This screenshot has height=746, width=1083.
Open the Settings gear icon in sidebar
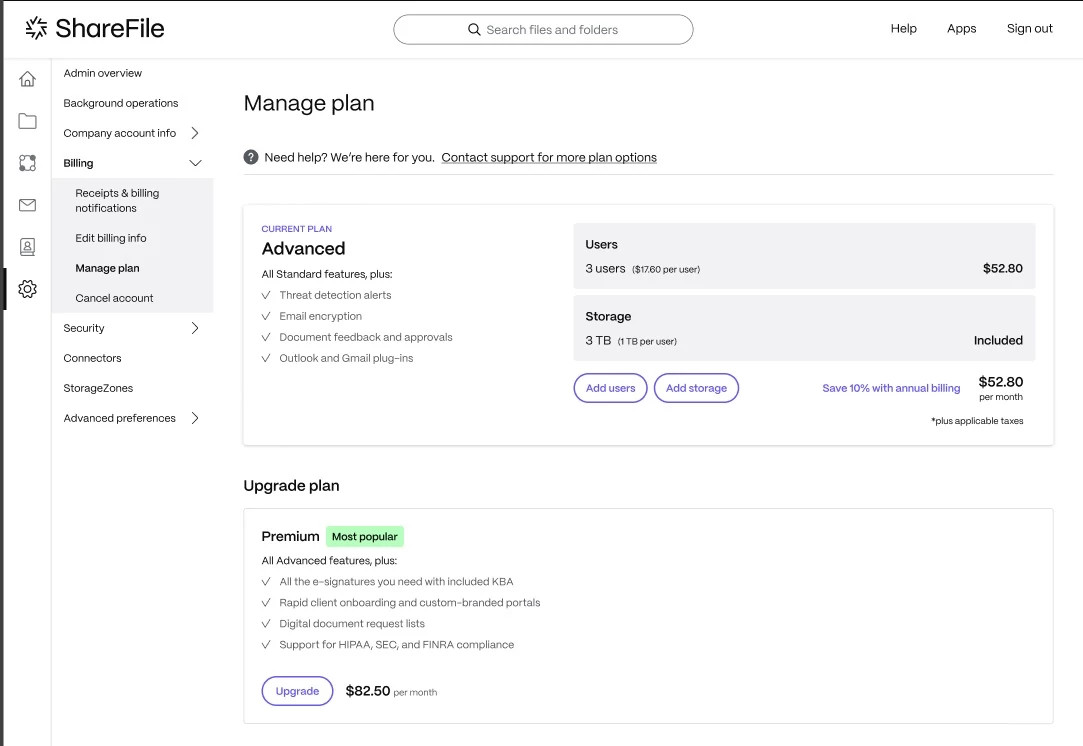[28, 289]
